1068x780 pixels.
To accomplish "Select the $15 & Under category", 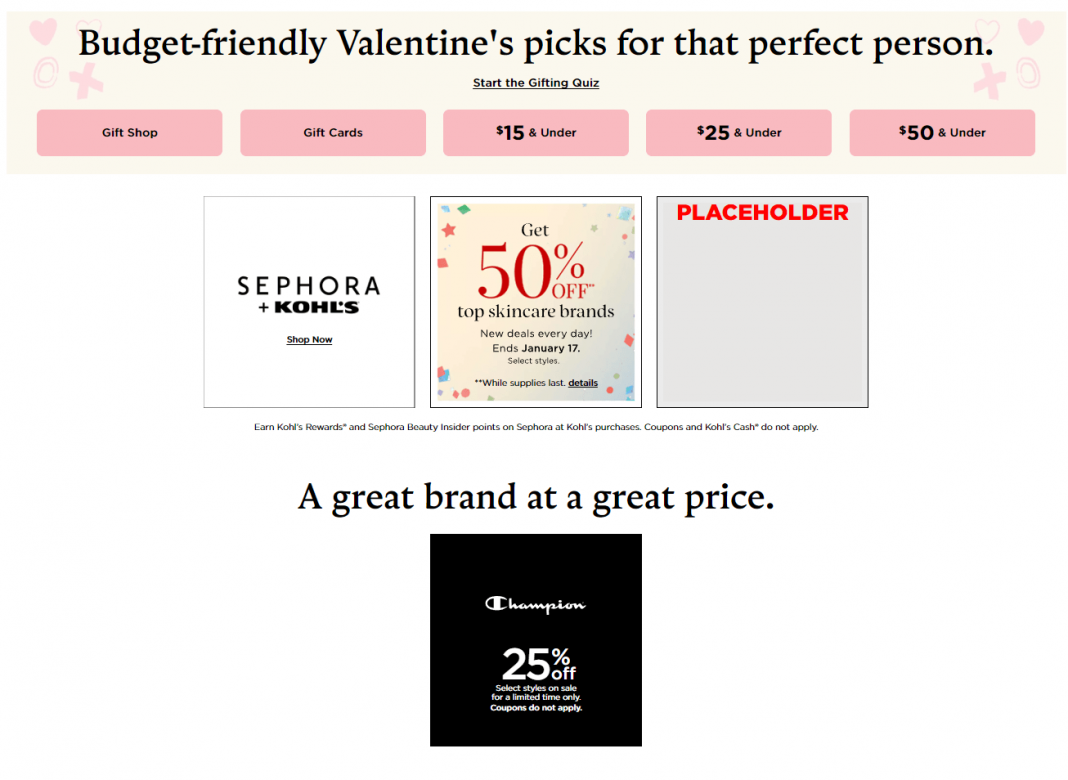I will pyautogui.click(x=536, y=132).
